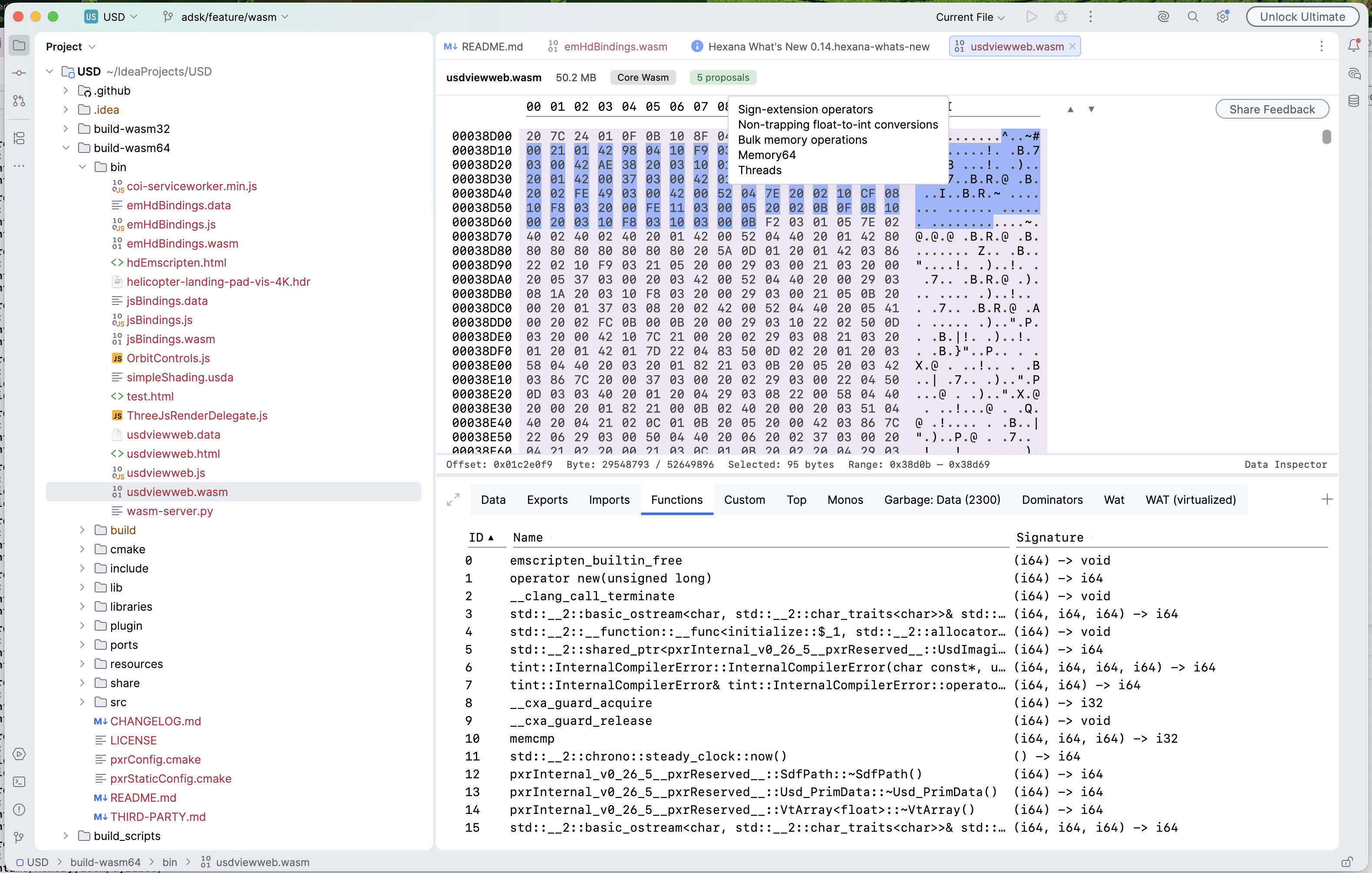Open the Project tool window icon
Screen dimensions: 1372x873
click(x=19, y=45)
